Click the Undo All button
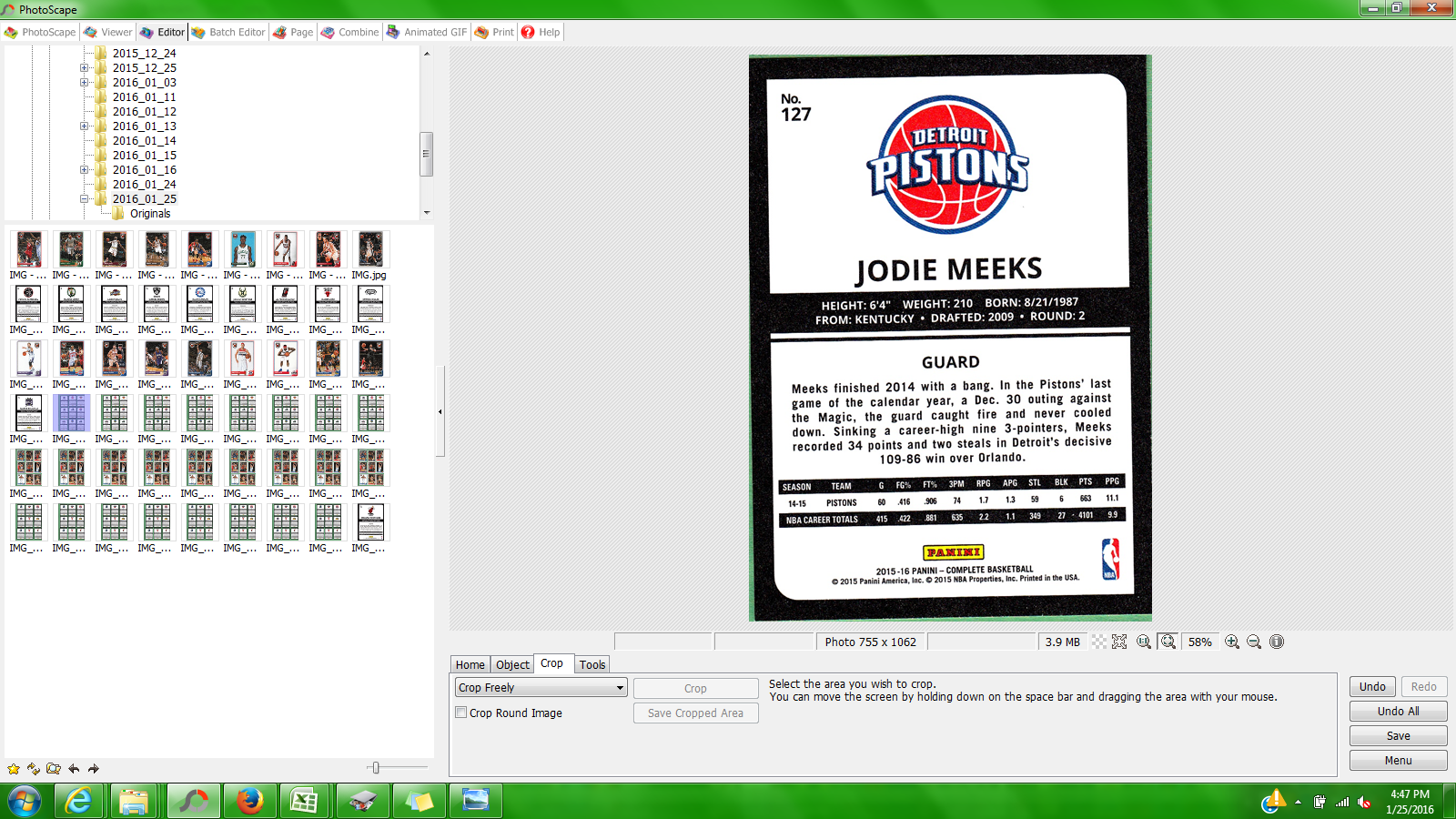Image resolution: width=1456 pixels, height=819 pixels. [x=1398, y=712]
